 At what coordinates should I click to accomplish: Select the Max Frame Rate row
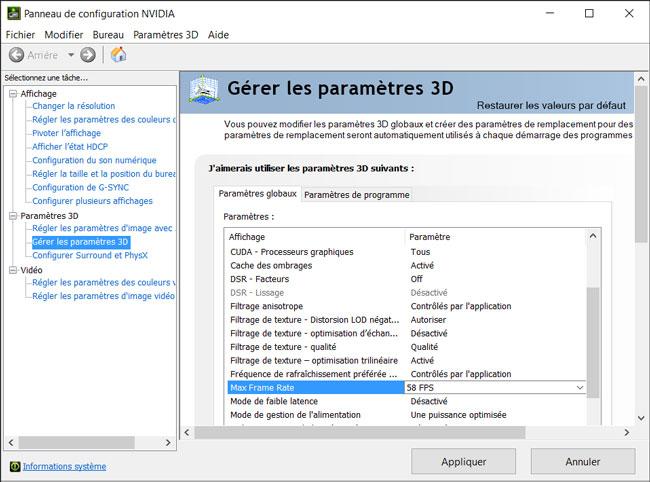click(x=315, y=388)
